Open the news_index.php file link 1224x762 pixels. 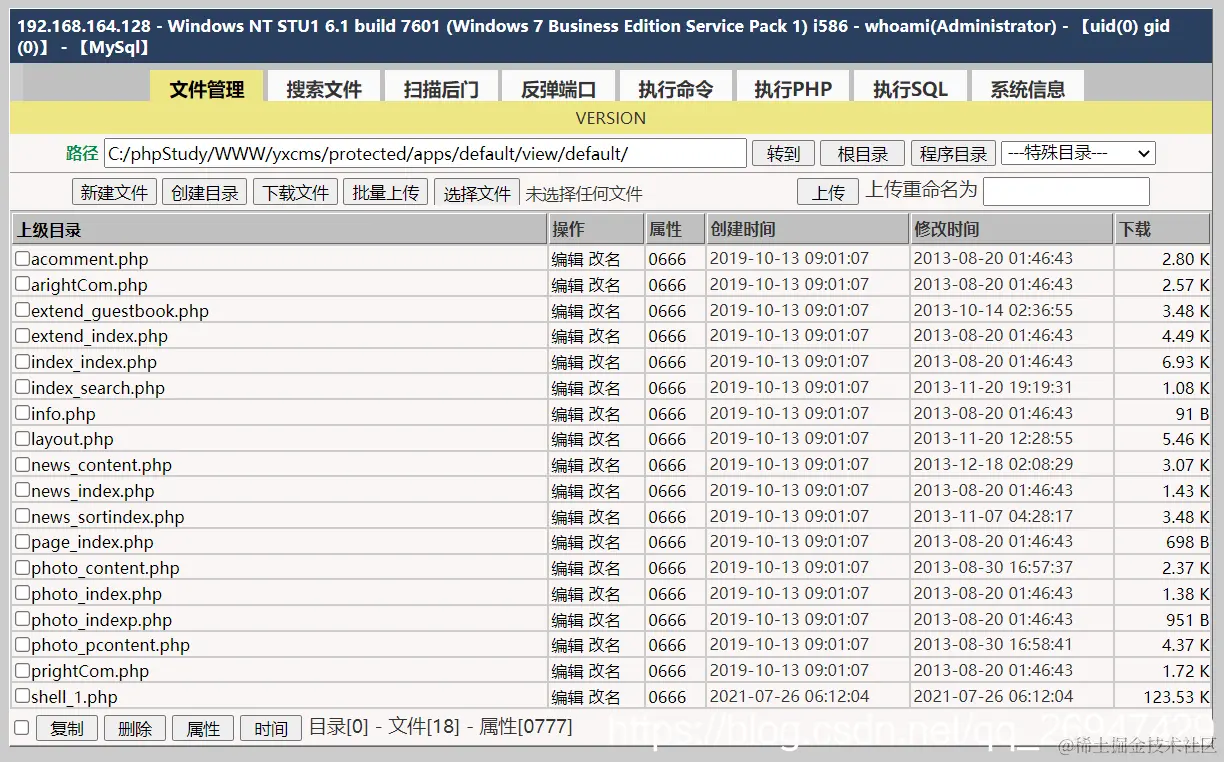tap(93, 491)
